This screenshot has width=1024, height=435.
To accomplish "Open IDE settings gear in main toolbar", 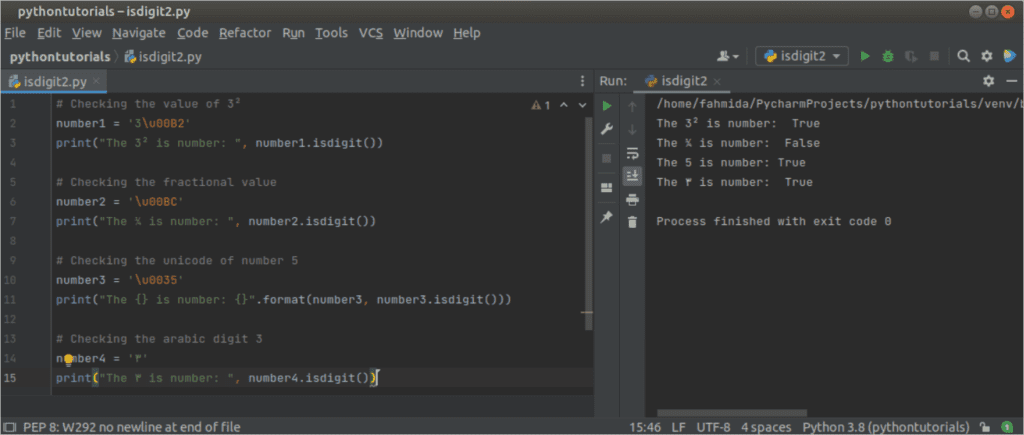I will pyautogui.click(x=987, y=56).
